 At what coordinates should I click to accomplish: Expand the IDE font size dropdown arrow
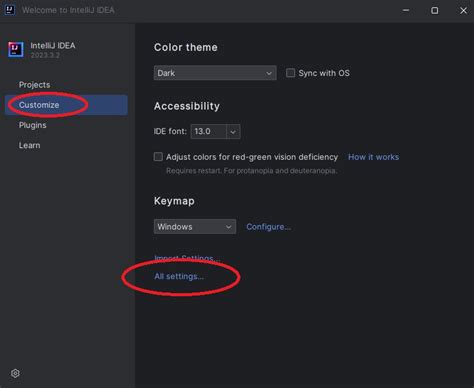pos(233,132)
